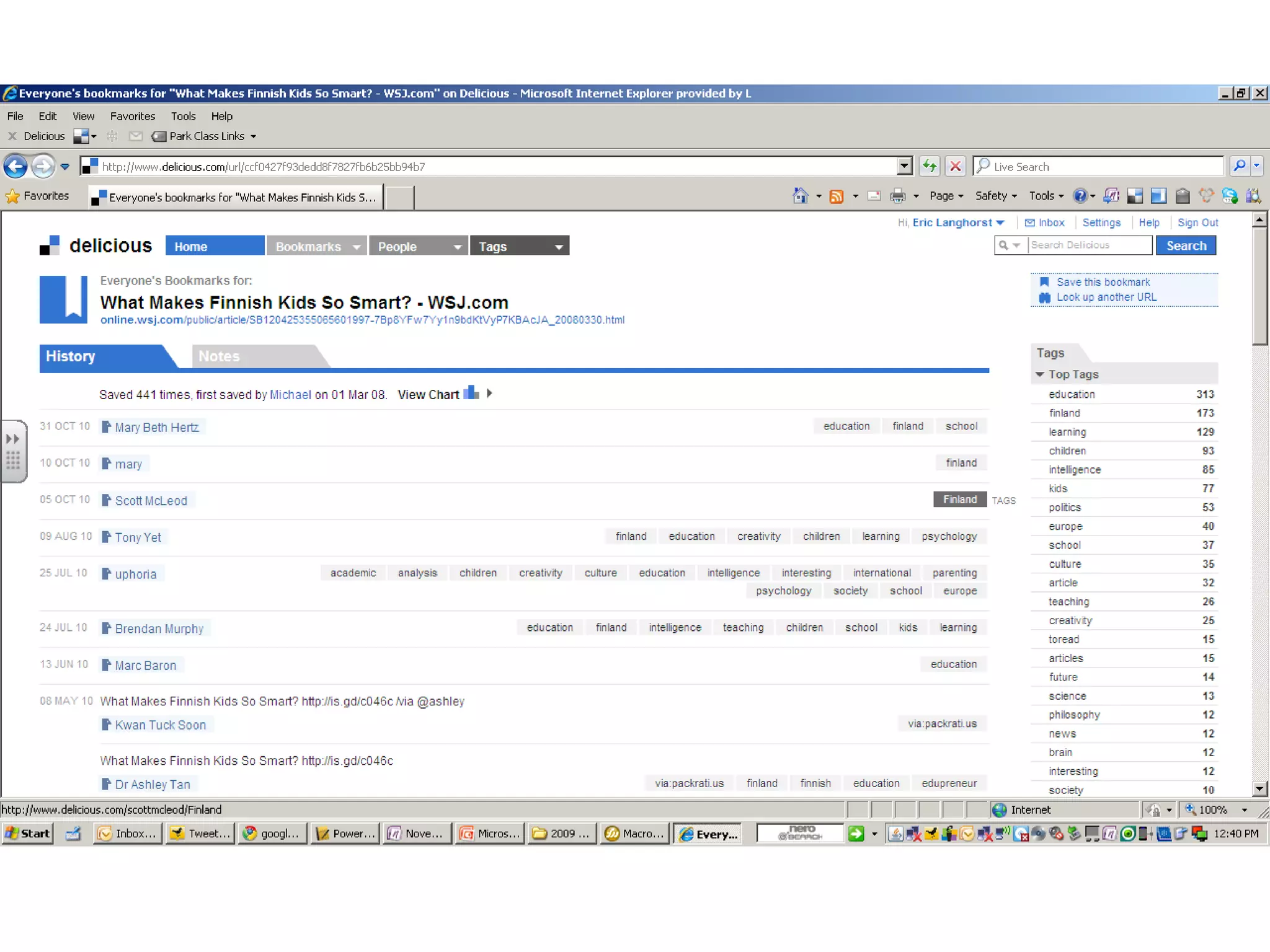Click the Windows Start button
1270x952 pixels.
(28, 834)
